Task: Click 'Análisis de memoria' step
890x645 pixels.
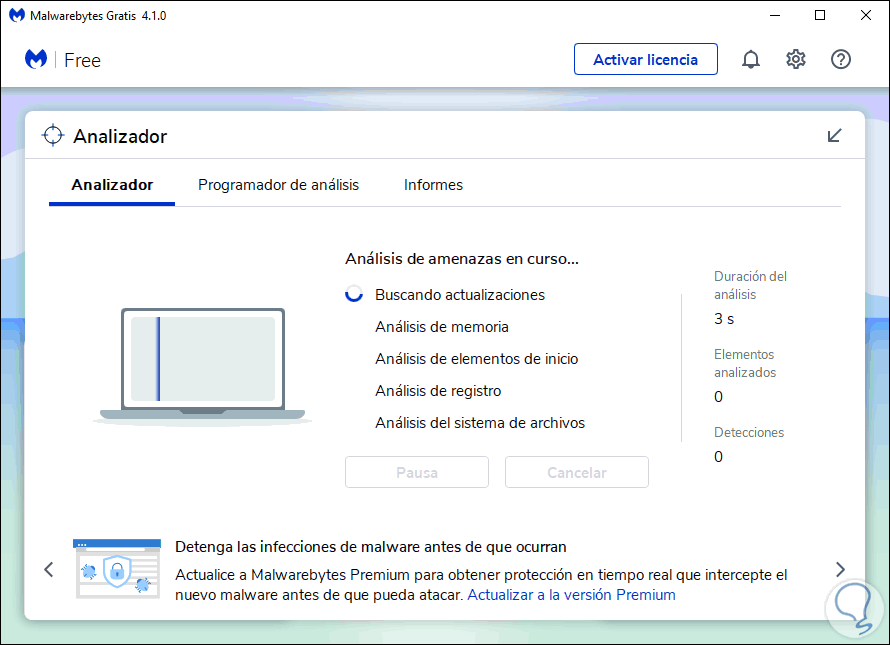Action: pyautogui.click(x=442, y=327)
